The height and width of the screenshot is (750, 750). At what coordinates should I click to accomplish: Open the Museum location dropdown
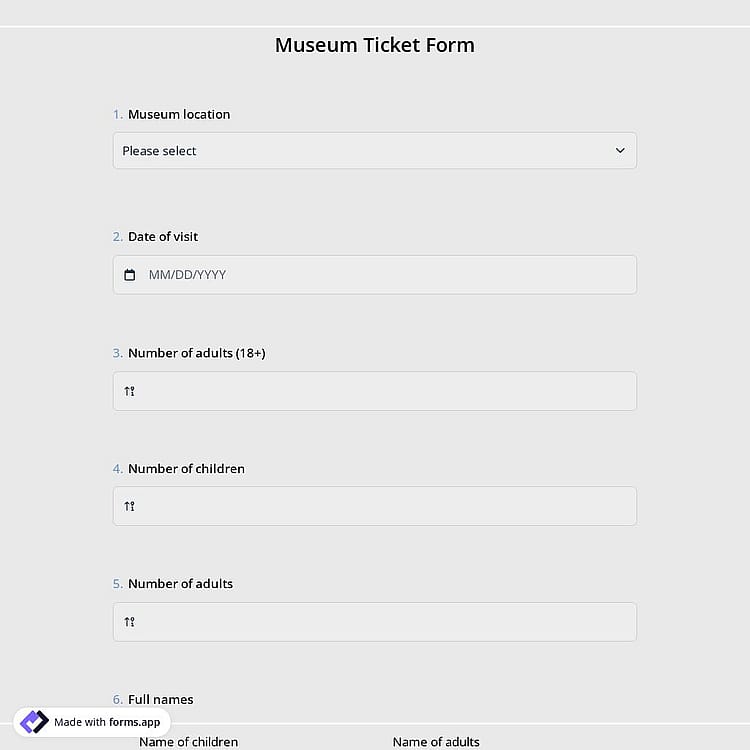click(375, 151)
